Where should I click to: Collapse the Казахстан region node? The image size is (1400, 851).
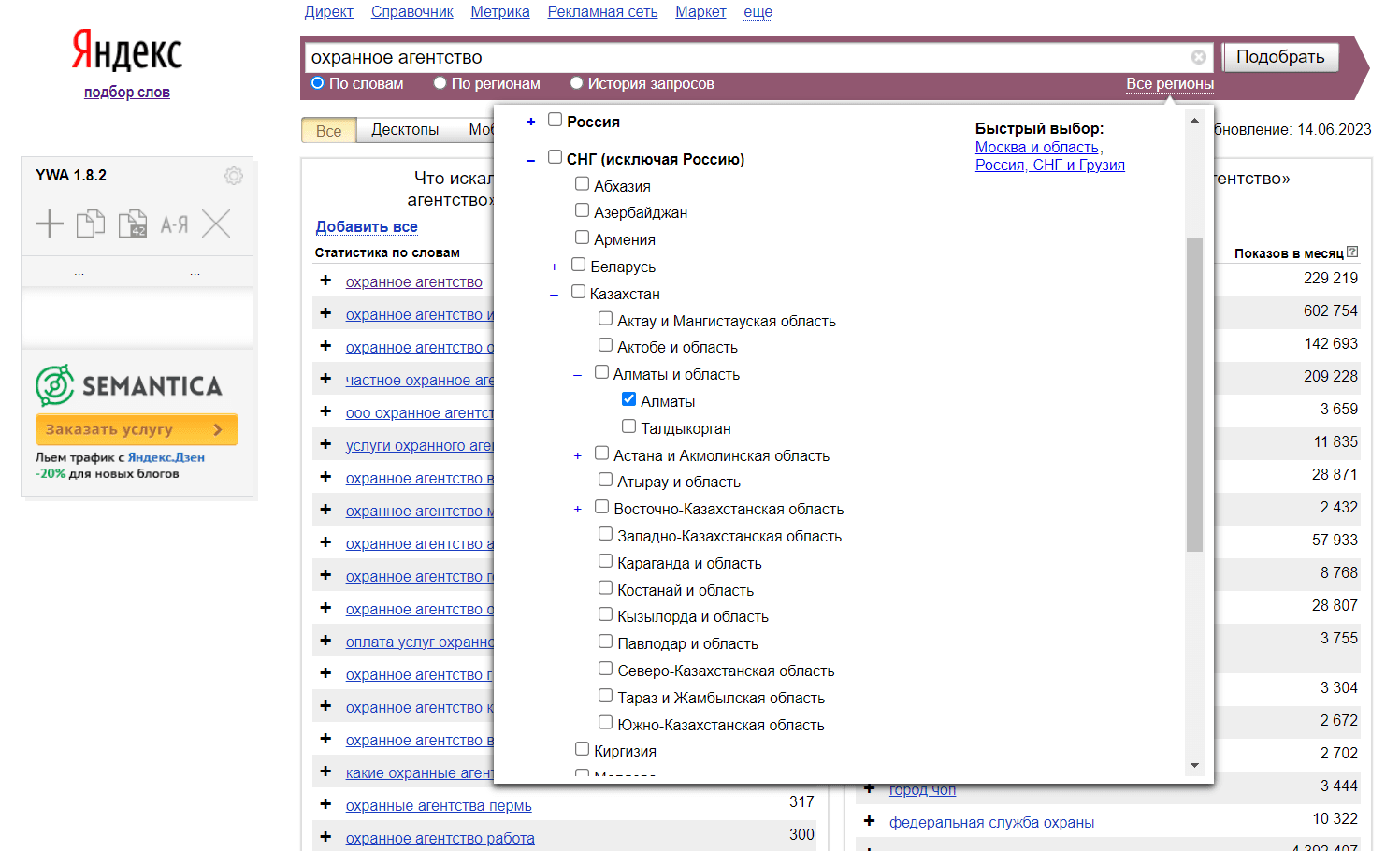pyautogui.click(x=554, y=295)
